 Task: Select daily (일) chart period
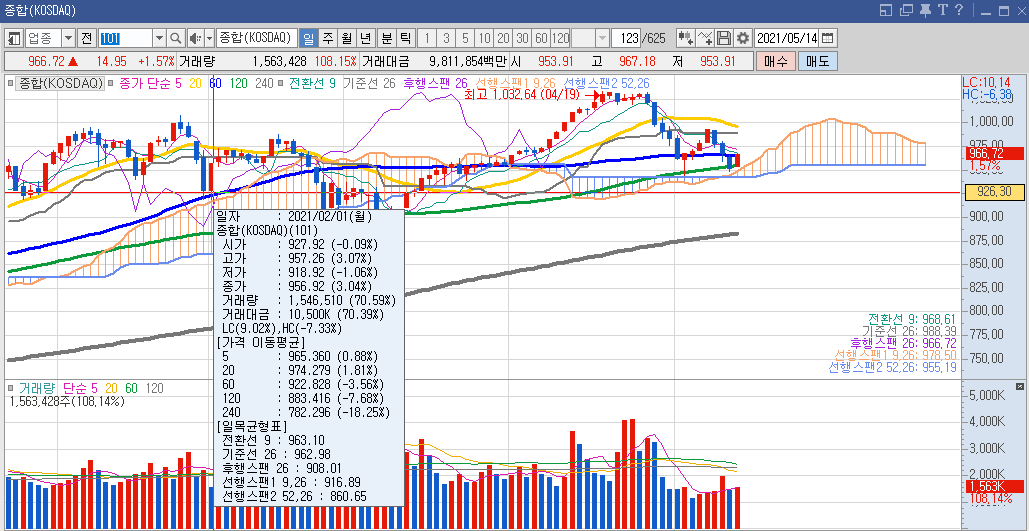[x=309, y=38]
